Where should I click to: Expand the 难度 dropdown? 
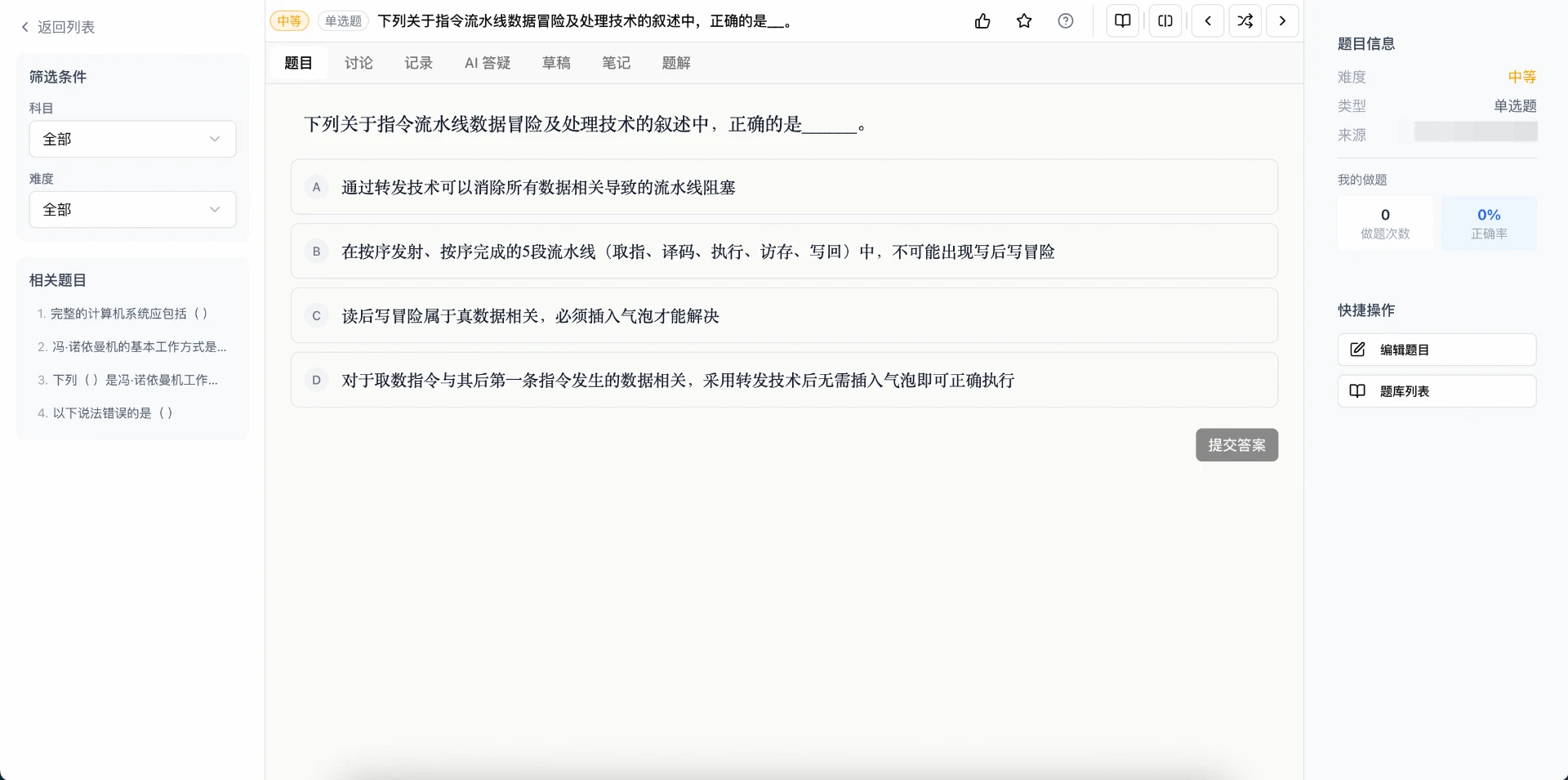pyautogui.click(x=132, y=210)
